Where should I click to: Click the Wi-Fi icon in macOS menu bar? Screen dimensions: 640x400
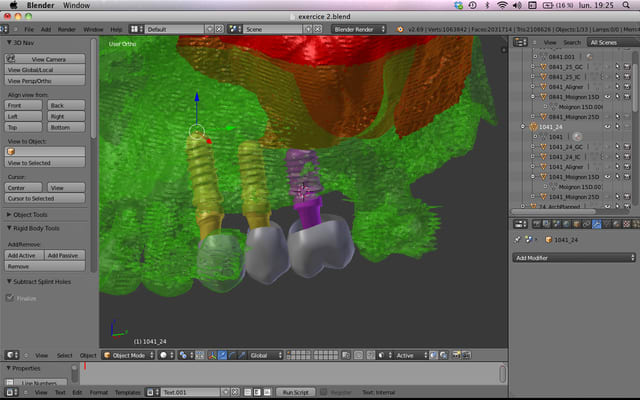pos(501,5)
